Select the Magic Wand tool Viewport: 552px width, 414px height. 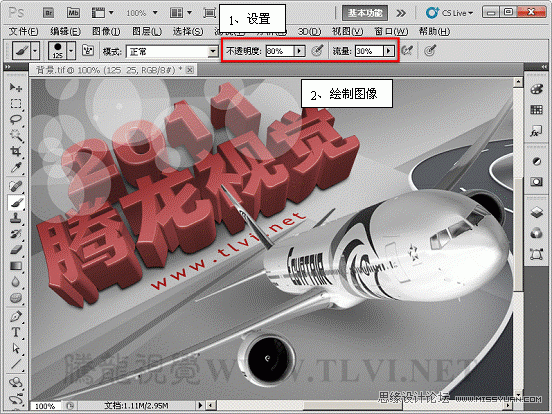16,135
